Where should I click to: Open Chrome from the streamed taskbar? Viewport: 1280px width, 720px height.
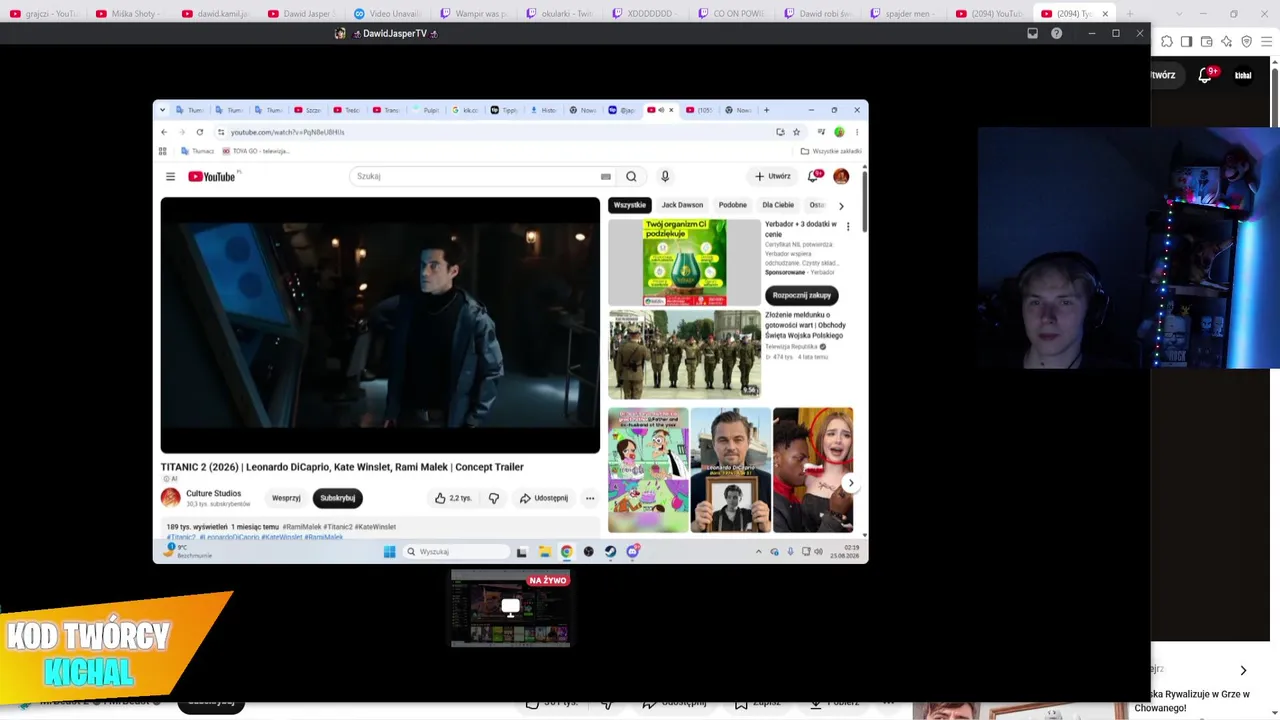click(566, 552)
